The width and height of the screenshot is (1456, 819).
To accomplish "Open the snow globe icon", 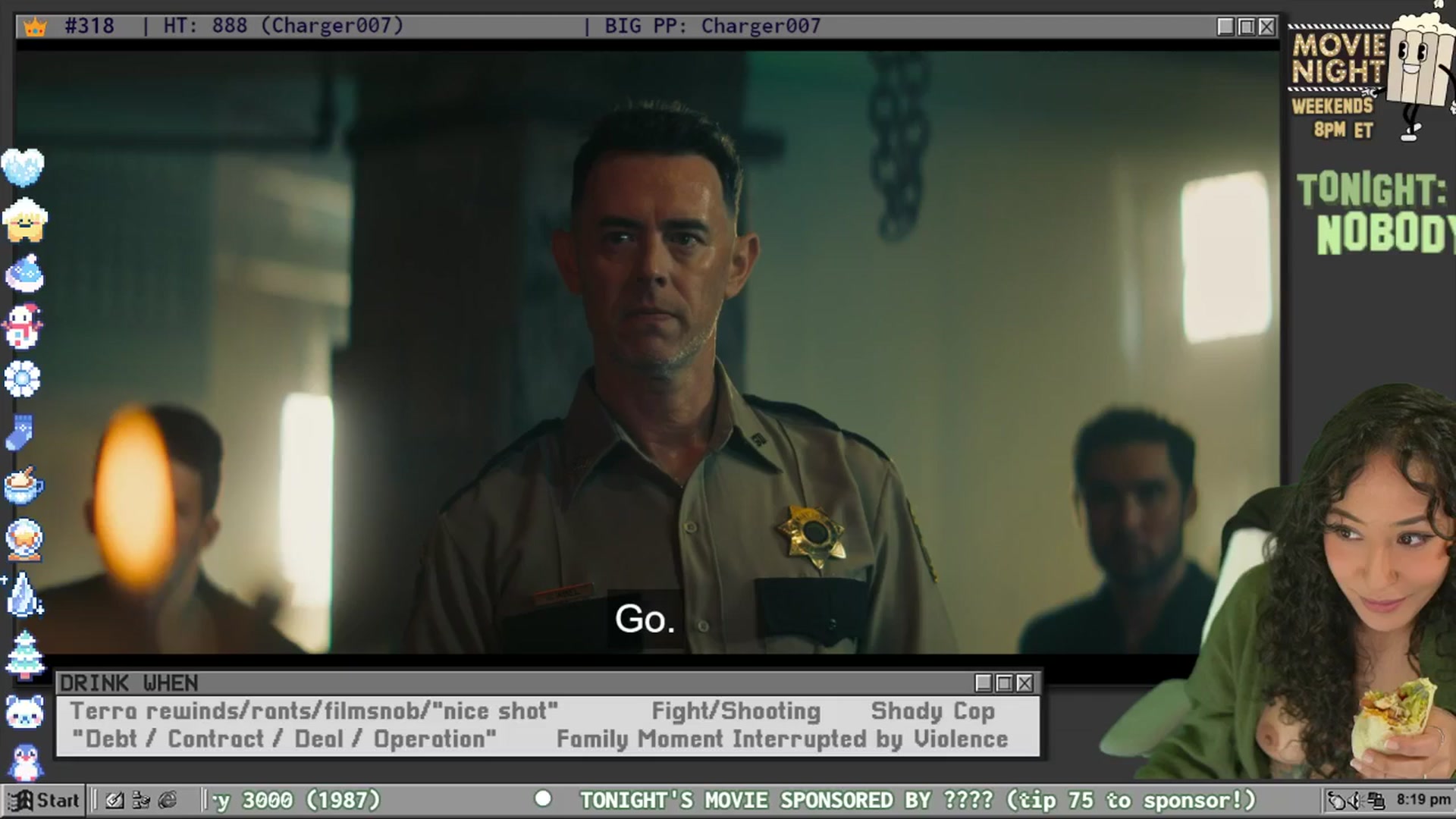I will [x=24, y=540].
